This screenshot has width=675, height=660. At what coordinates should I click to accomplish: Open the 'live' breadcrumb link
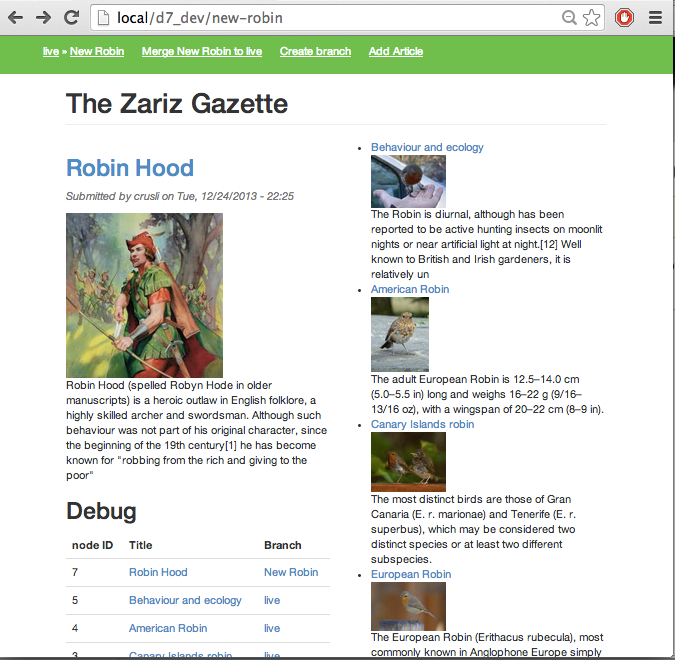point(51,51)
